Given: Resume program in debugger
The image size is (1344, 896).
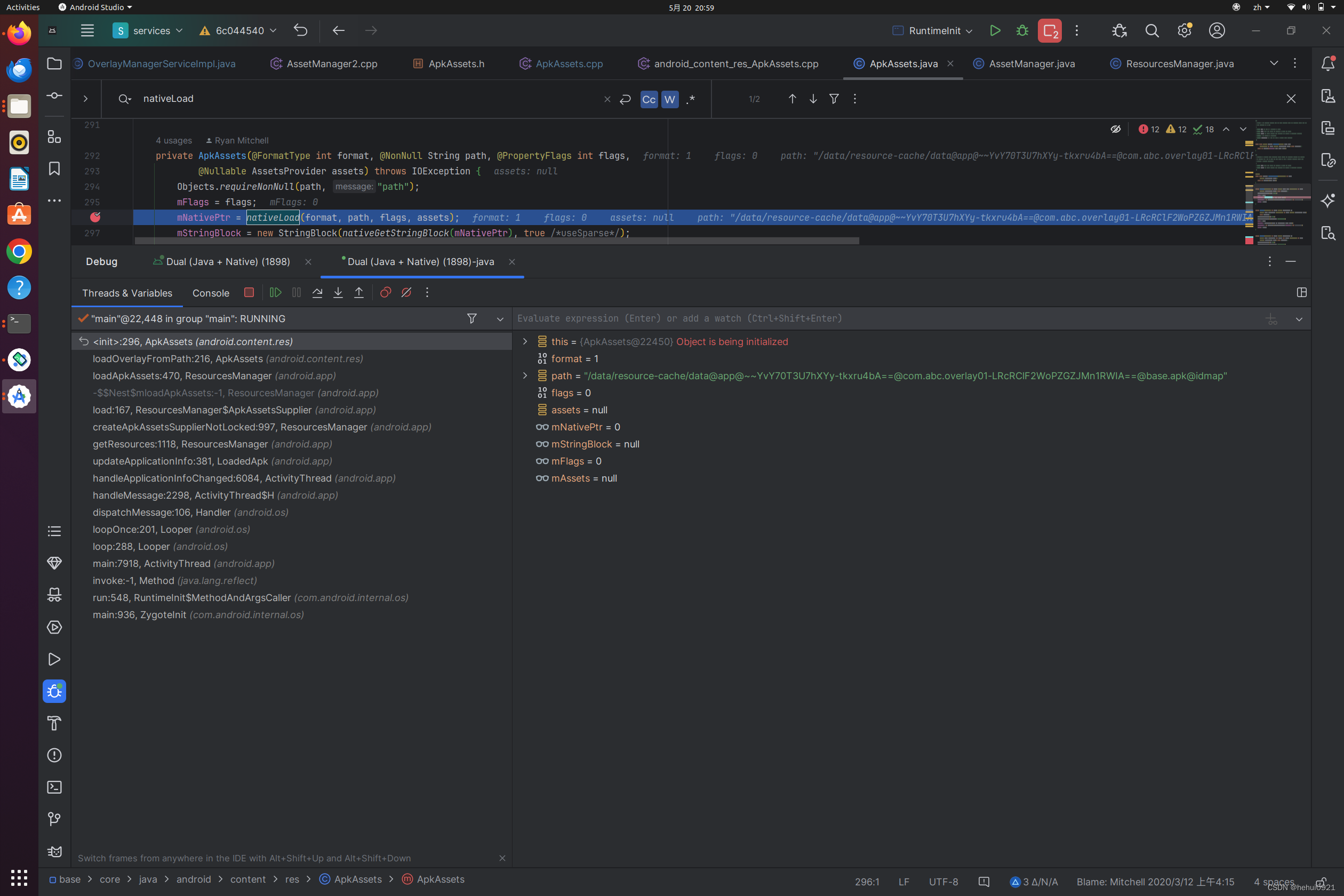Looking at the screenshot, I should [x=275, y=293].
